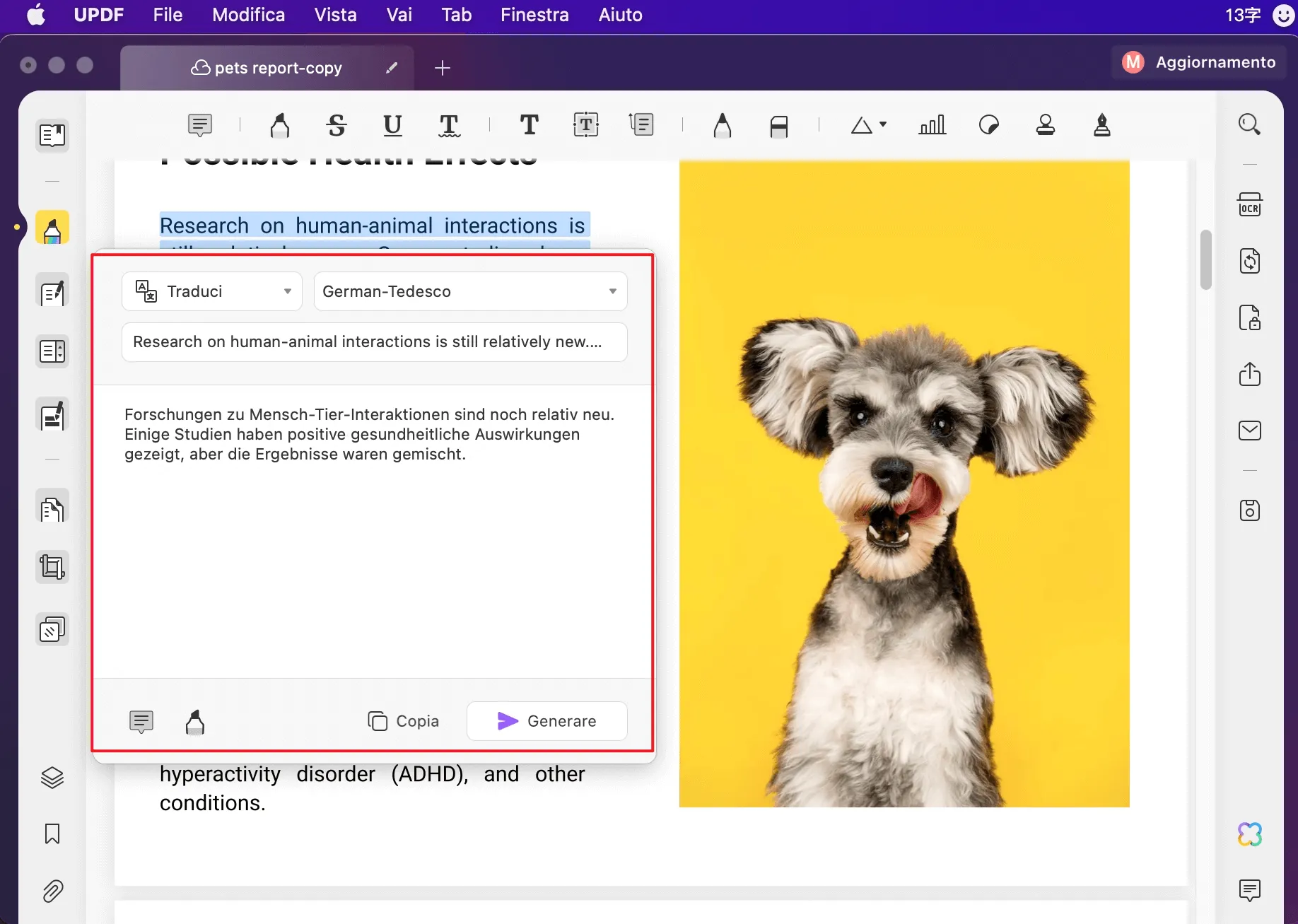This screenshot has height=924, width=1298.
Task: Switch to comment mode highlighter in sidebar
Action: 52,228
